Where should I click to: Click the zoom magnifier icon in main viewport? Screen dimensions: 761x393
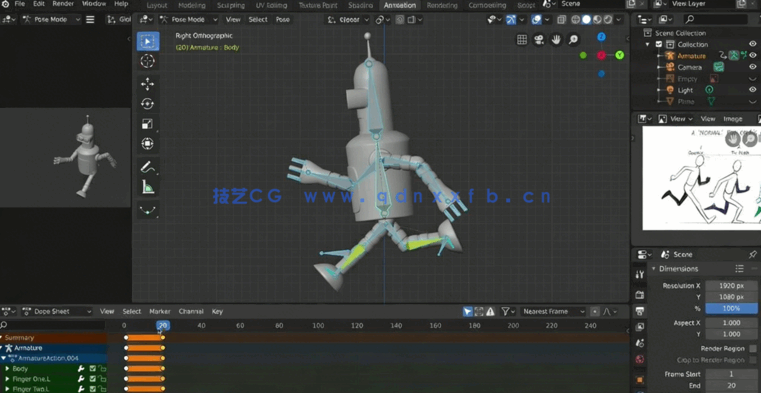(x=573, y=40)
